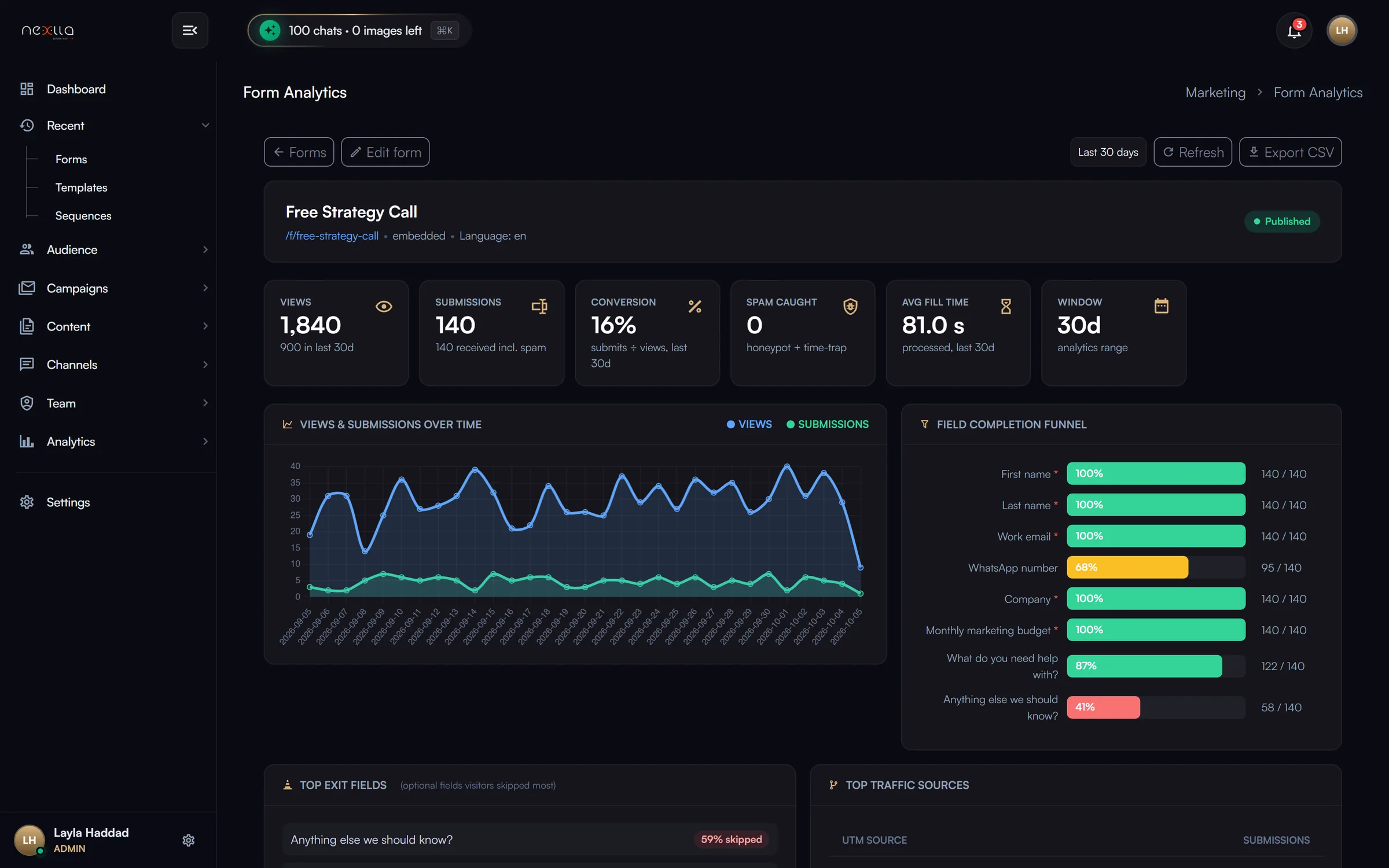Collapse the Recent section chevron

coord(205,125)
